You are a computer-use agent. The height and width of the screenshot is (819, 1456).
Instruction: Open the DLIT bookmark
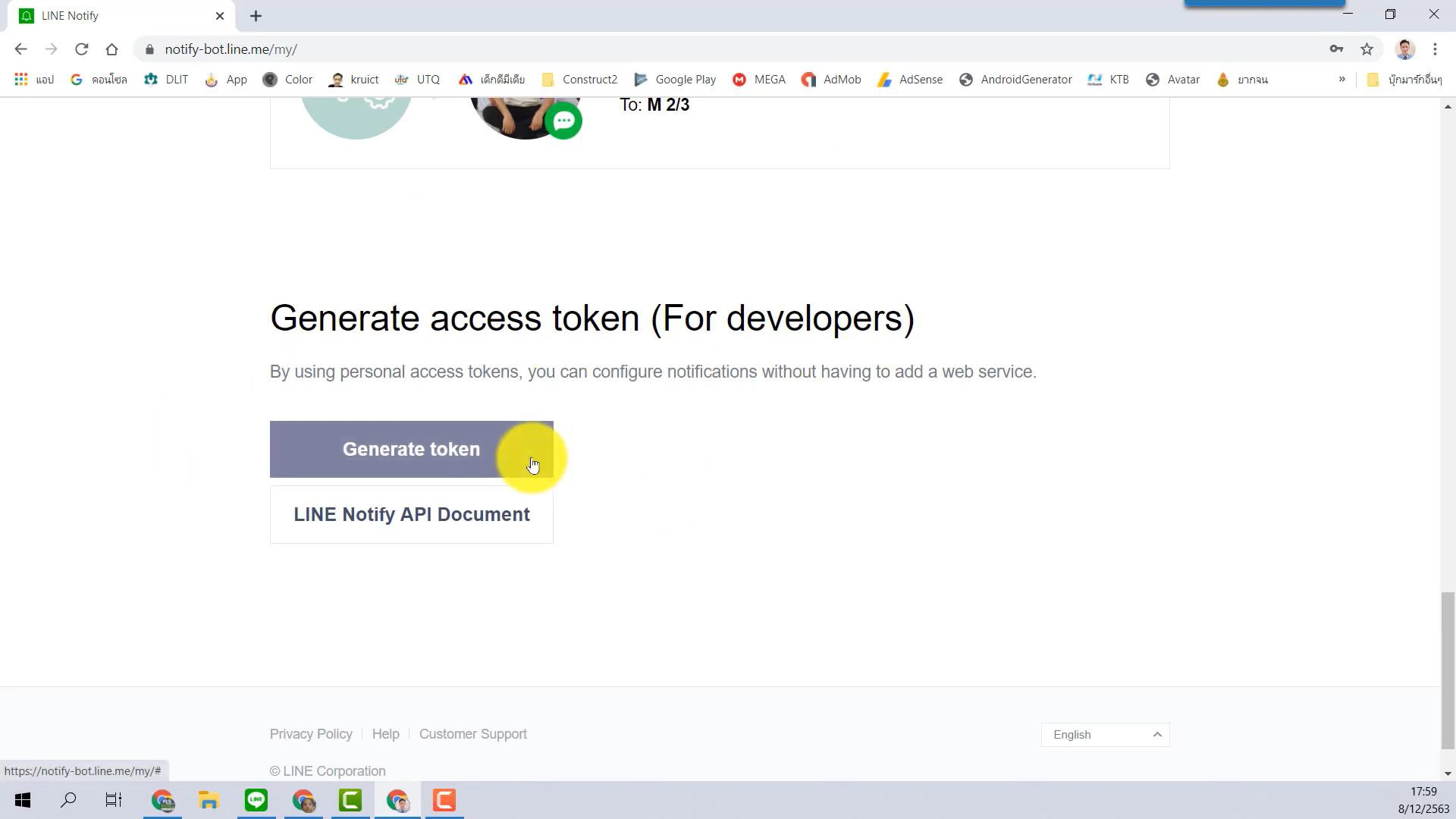click(166, 80)
